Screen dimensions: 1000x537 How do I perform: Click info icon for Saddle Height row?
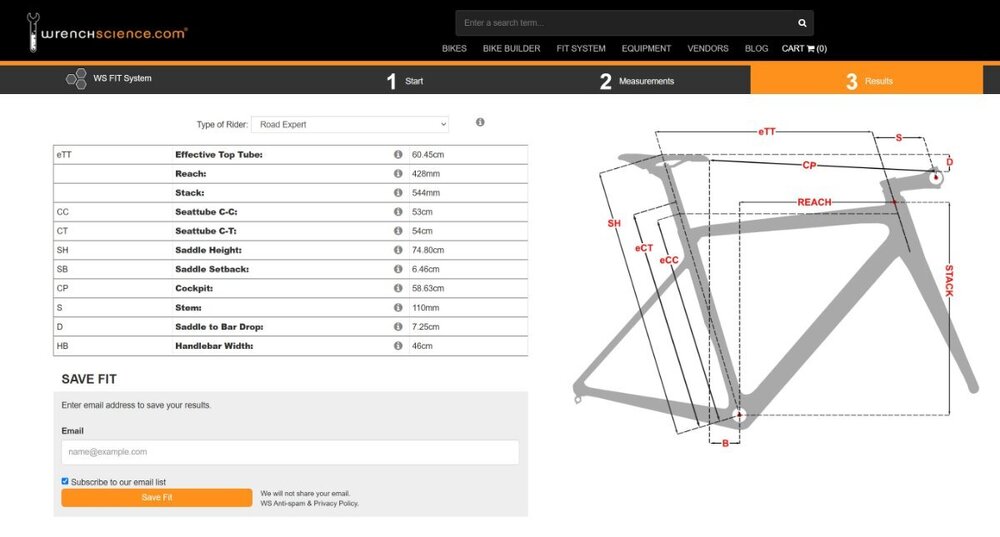tap(398, 250)
